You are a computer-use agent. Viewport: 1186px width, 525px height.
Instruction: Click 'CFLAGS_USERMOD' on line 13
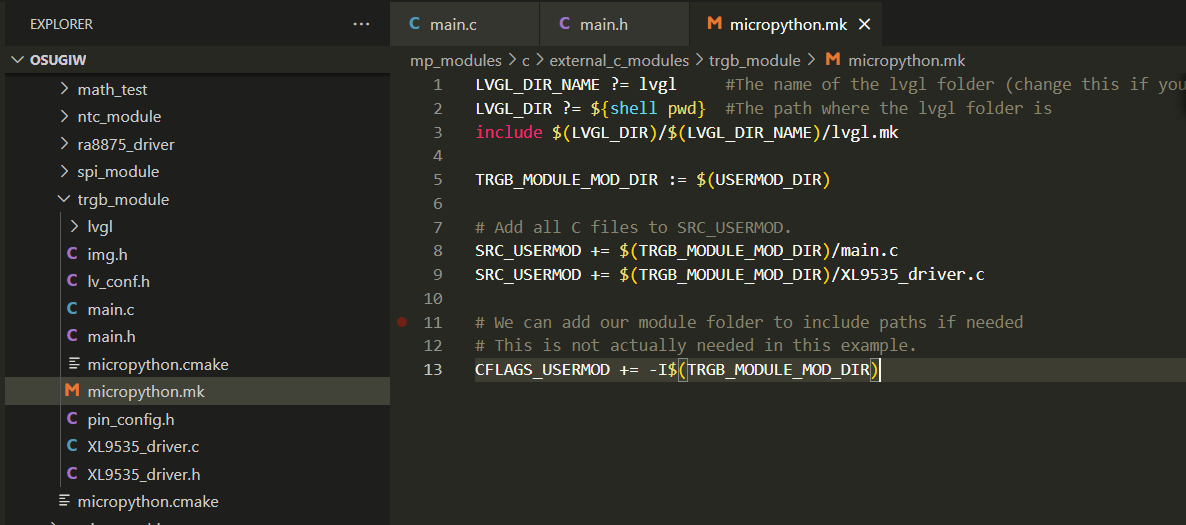pyautogui.click(x=542, y=370)
